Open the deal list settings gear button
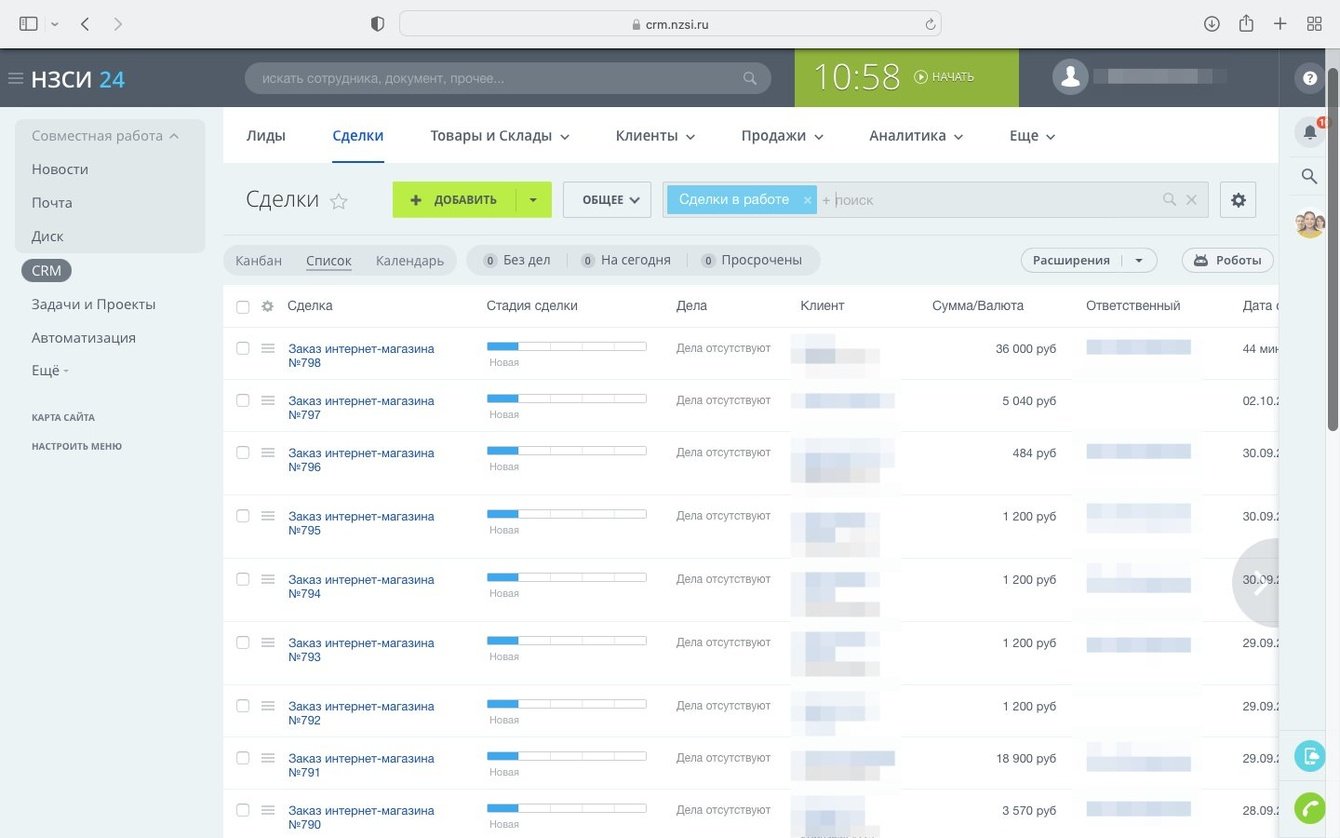 [x=1238, y=200]
